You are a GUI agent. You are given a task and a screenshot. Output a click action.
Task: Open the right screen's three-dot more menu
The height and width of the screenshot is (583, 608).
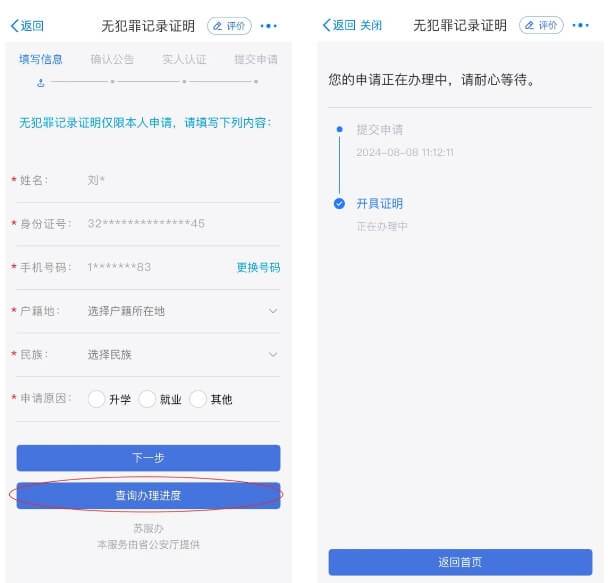click(x=580, y=25)
